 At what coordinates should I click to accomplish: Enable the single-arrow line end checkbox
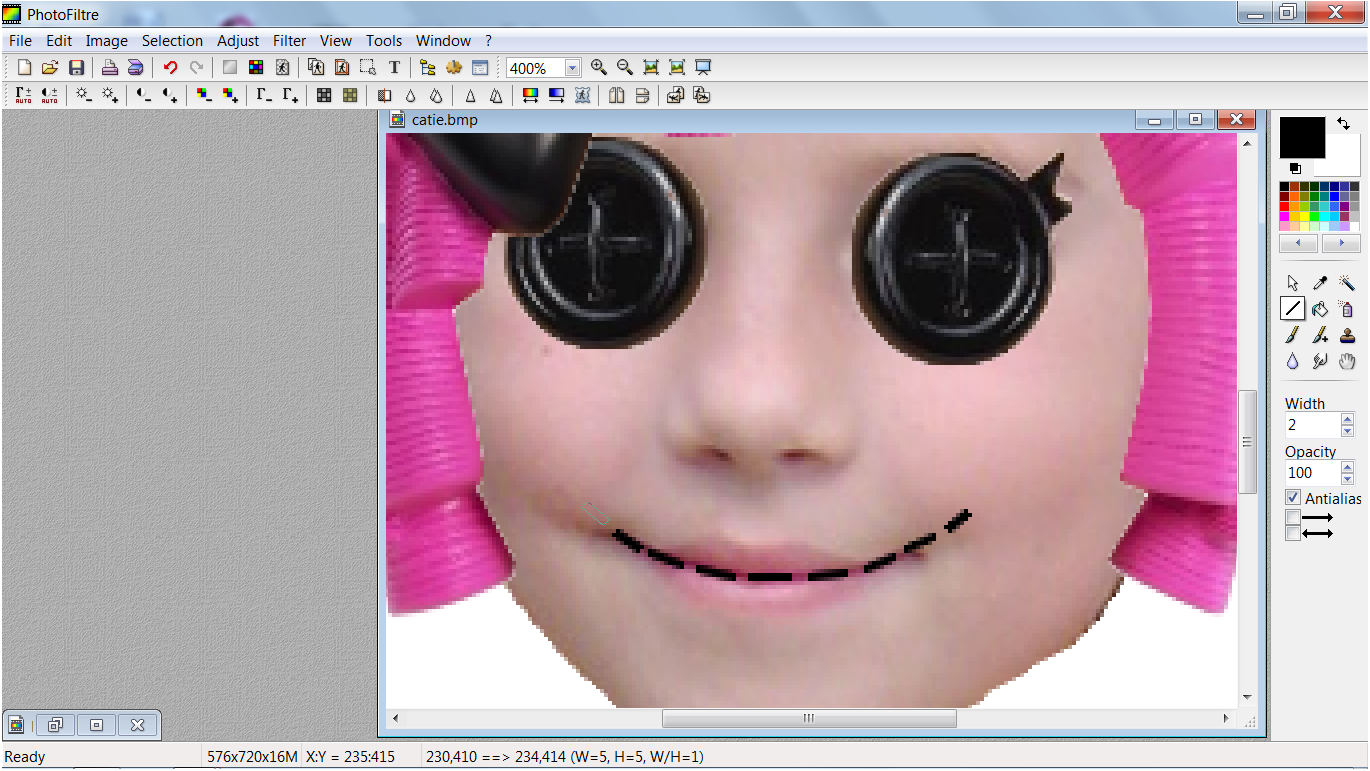point(1293,517)
